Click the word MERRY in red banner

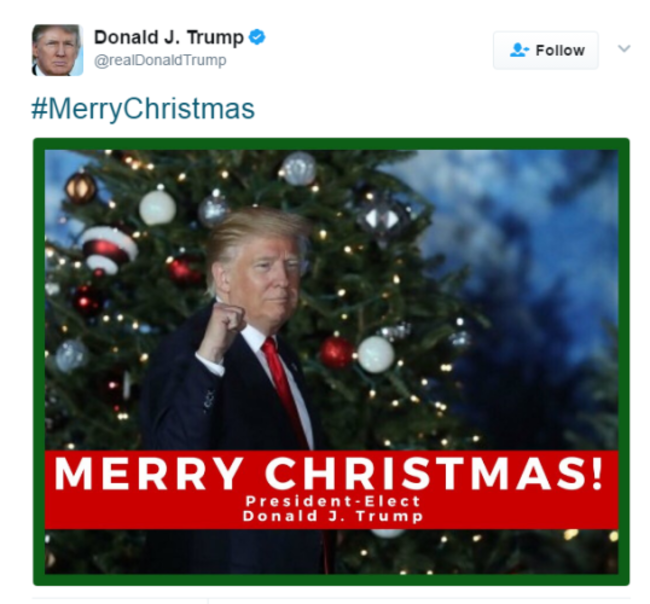(149, 474)
